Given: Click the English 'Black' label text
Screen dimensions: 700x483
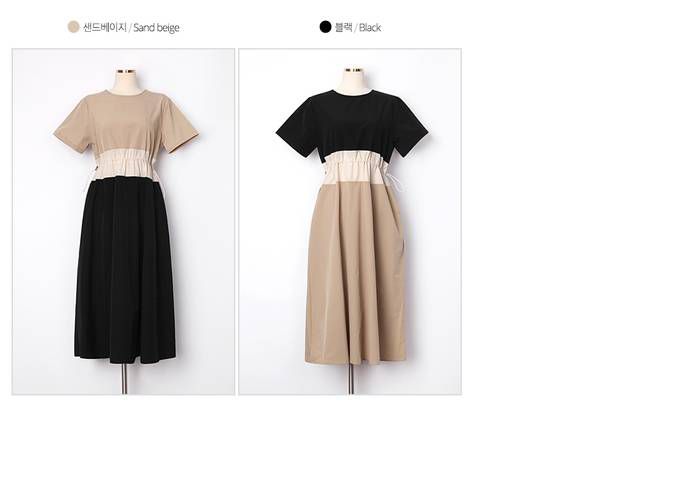Looking at the screenshot, I should (370, 28).
